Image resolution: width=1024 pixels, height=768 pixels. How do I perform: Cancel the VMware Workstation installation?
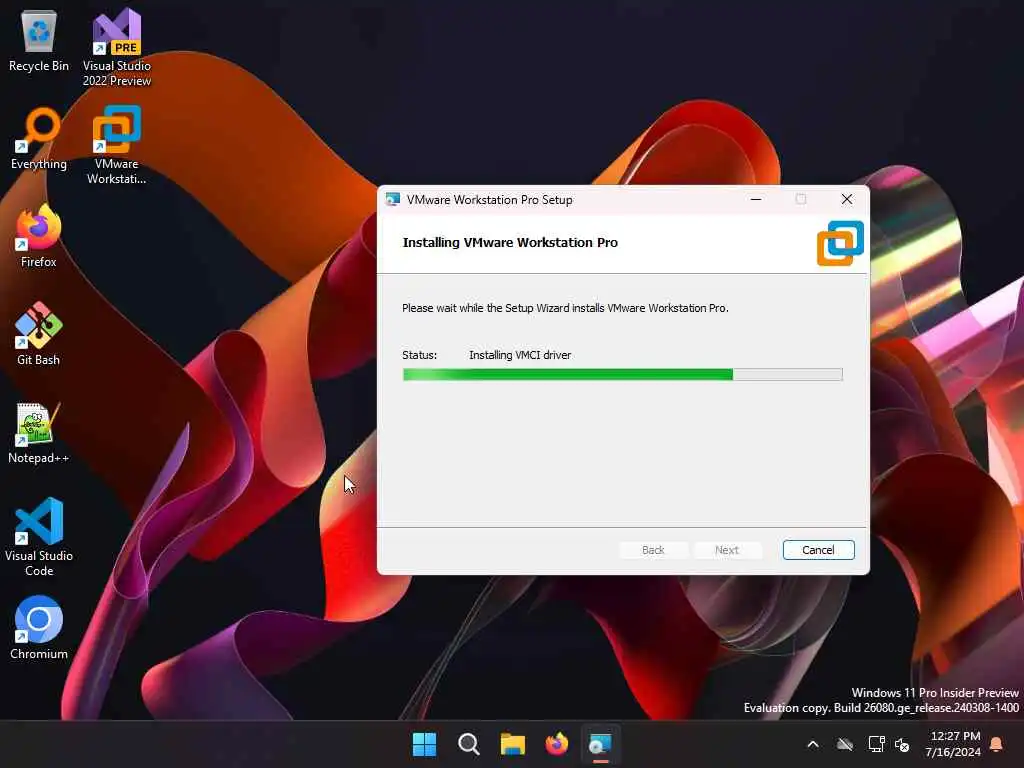click(818, 550)
